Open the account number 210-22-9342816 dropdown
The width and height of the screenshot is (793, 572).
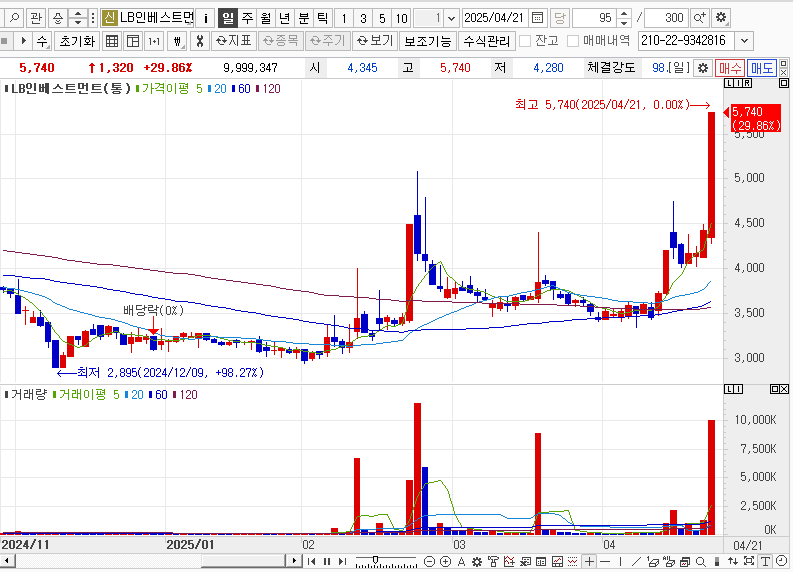click(x=744, y=41)
